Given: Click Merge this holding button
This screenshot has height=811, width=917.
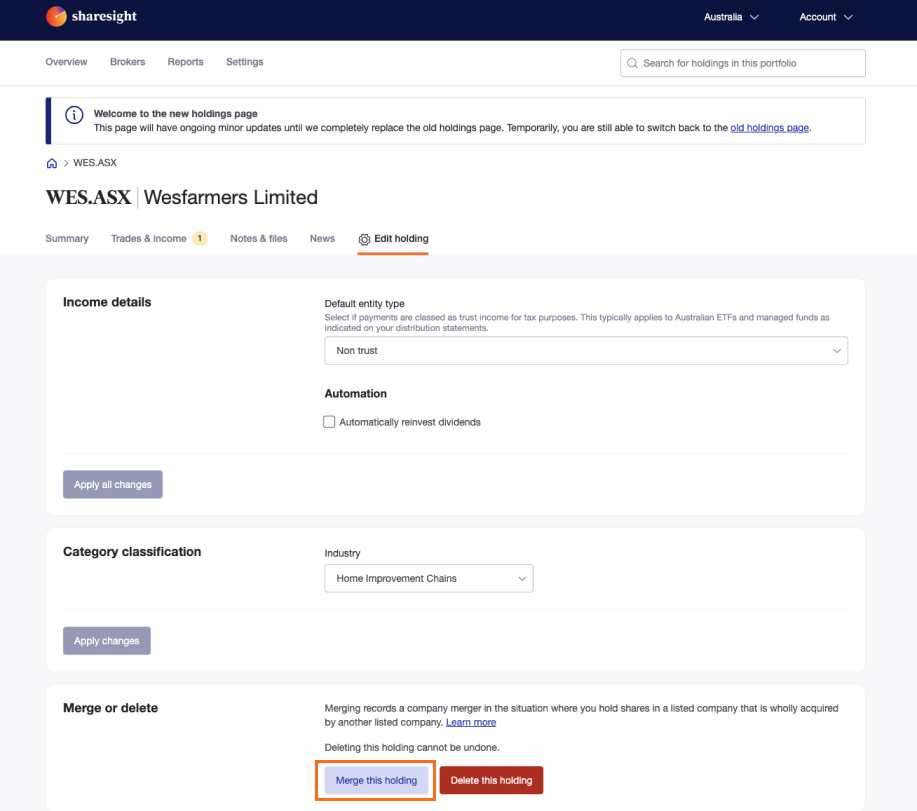Looking at the screenshot, I should [x=376, y=781].
